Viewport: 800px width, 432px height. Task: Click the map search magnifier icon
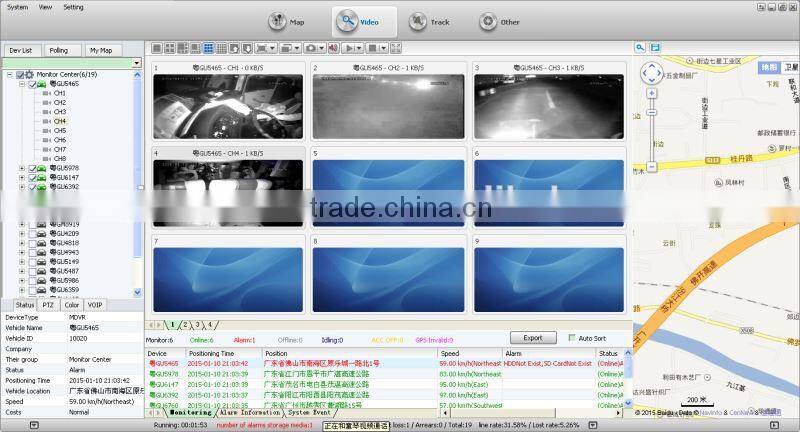point(640,47)
